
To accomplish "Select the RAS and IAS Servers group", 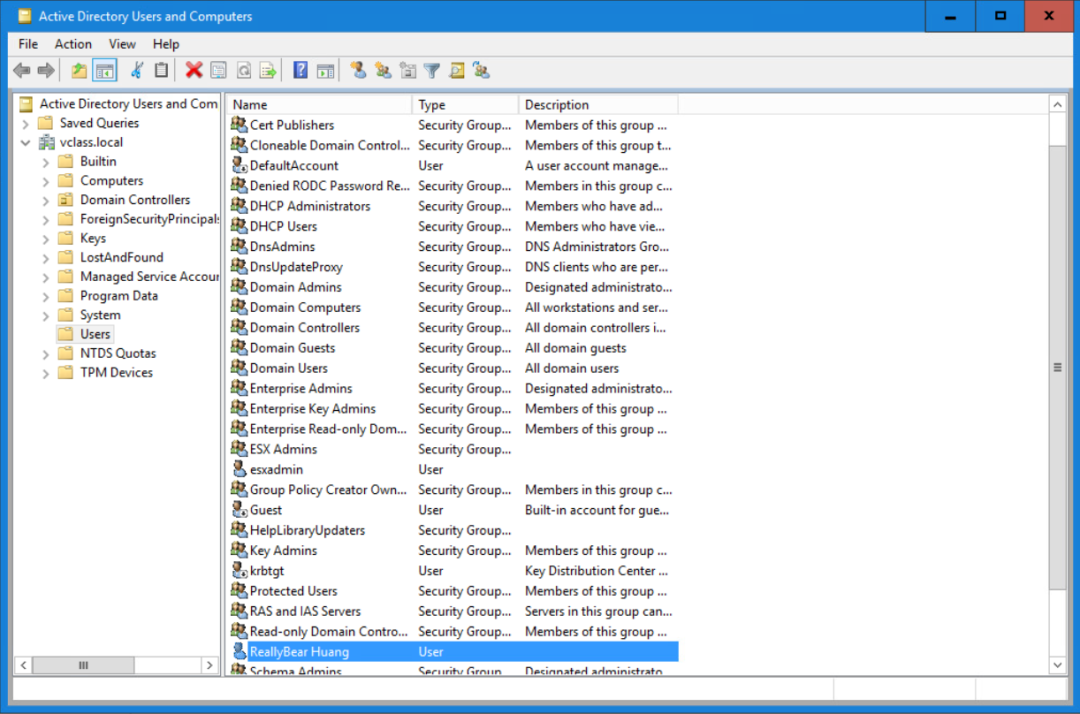I will click(453, 611).
